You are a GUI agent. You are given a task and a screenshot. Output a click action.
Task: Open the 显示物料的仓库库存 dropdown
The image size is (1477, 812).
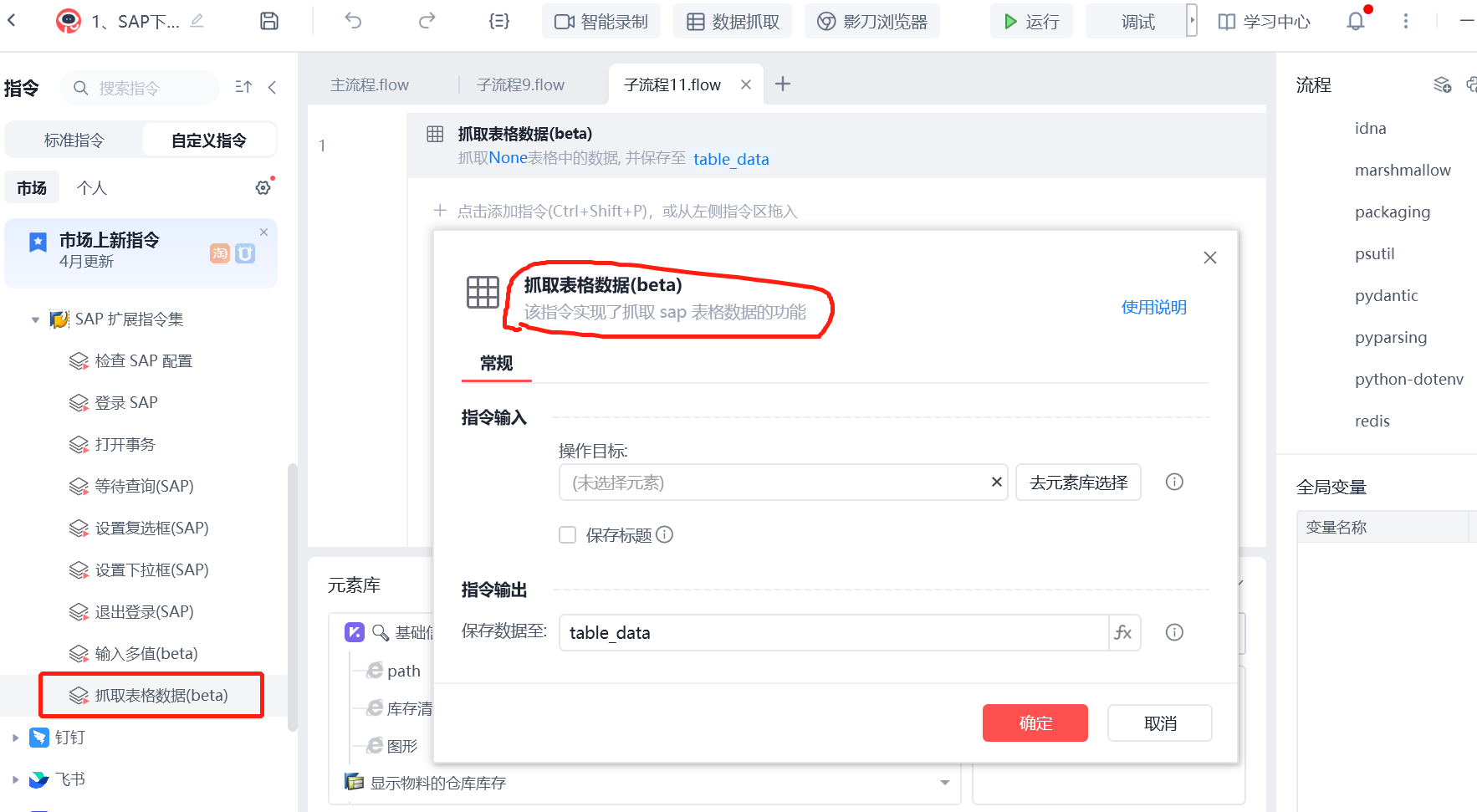tap(944, 783)
